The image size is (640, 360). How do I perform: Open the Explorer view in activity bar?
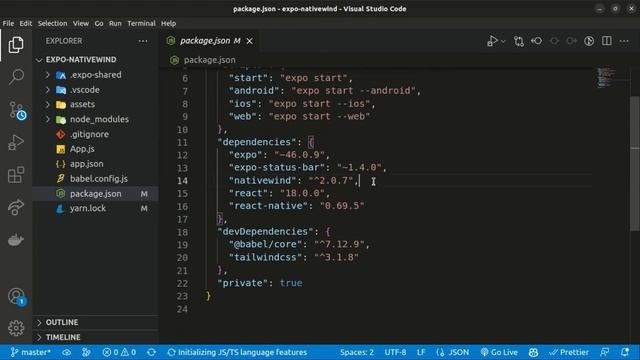[16, 44]
